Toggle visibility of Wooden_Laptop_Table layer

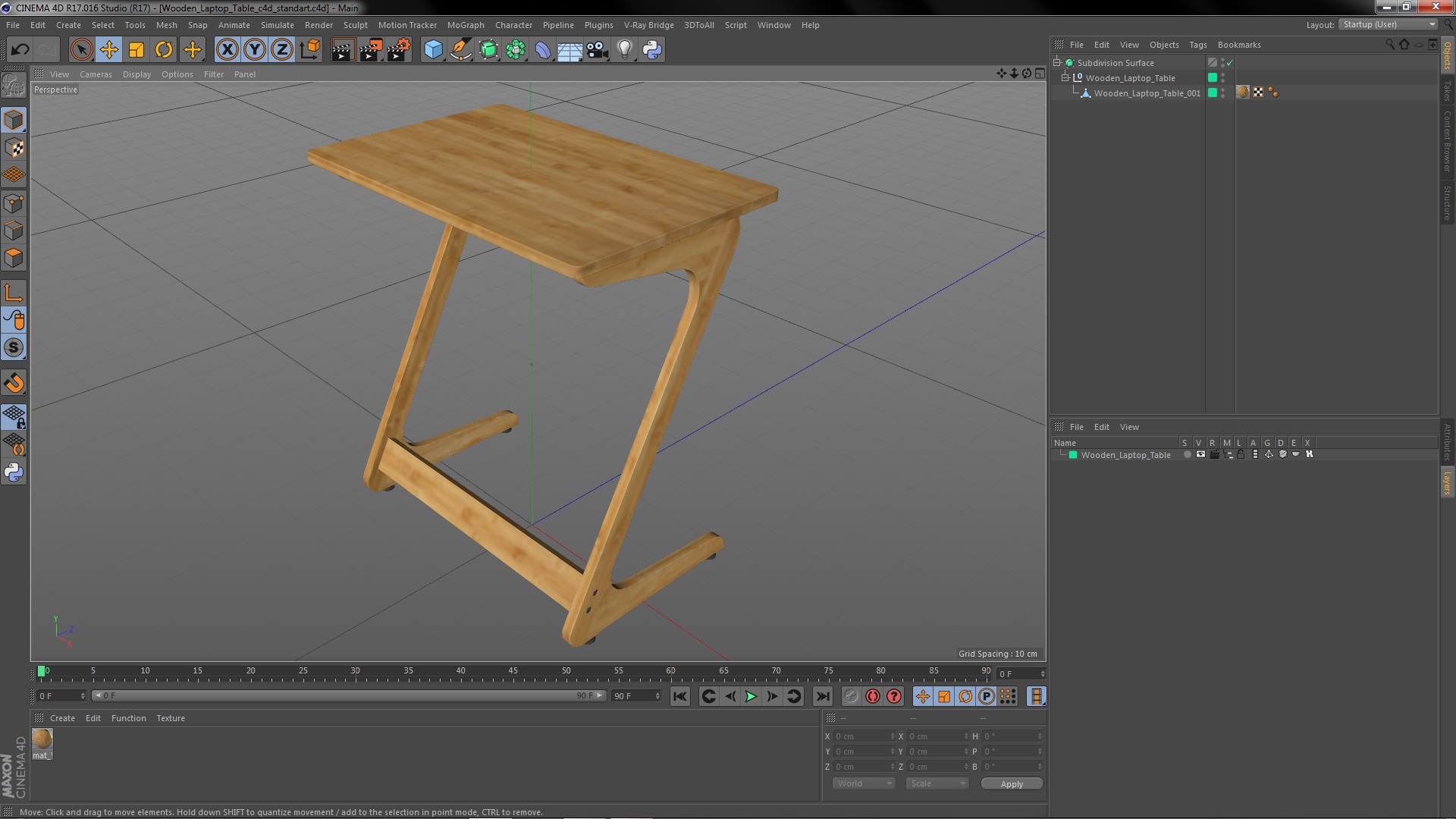point(1200,455)
